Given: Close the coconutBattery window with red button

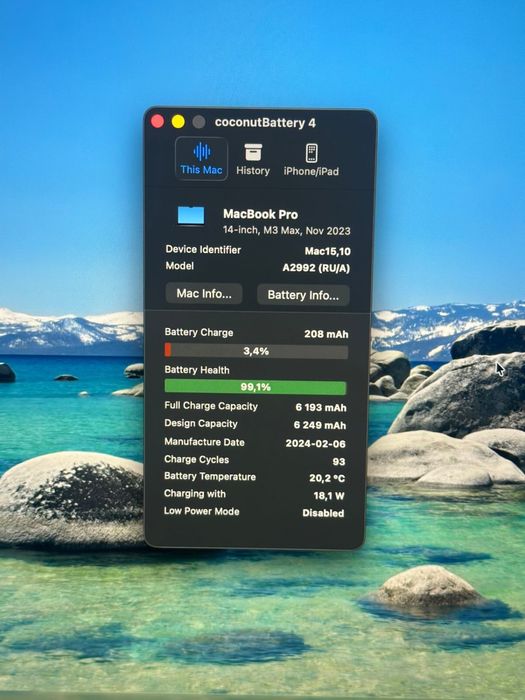Looking at the screenshot, I should (x=157, y=121).
